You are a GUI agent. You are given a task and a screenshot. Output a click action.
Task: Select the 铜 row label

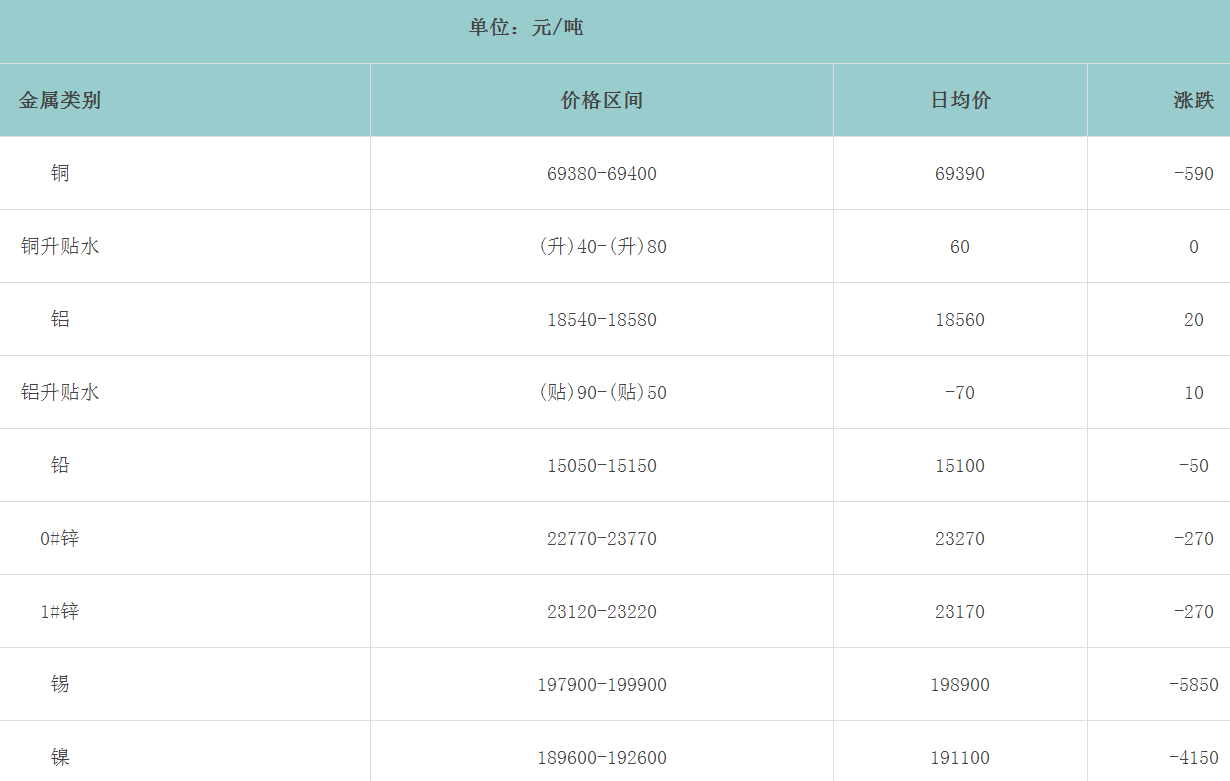click(60, 173)
